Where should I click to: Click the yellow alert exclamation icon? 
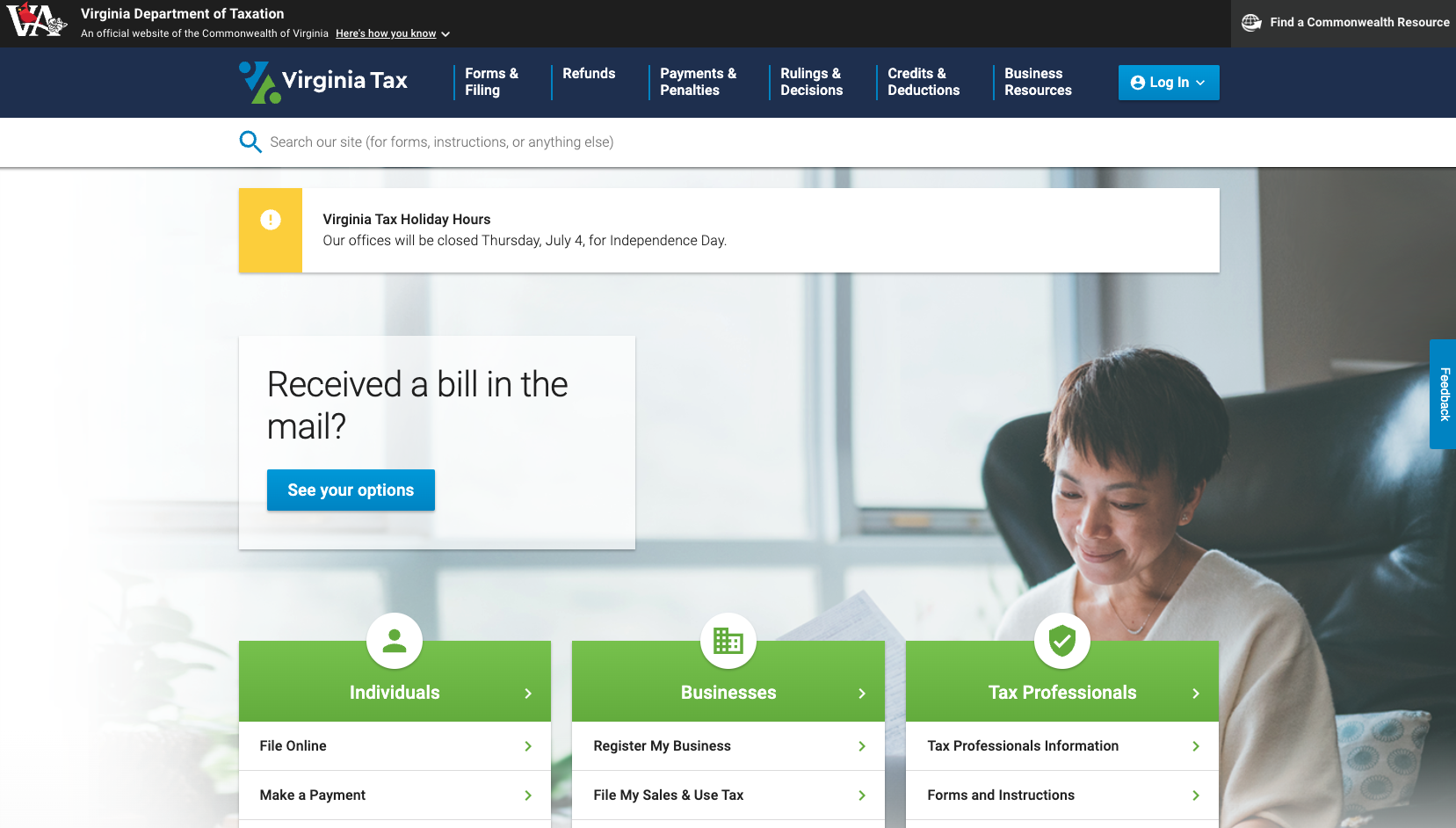pos(271,220)
